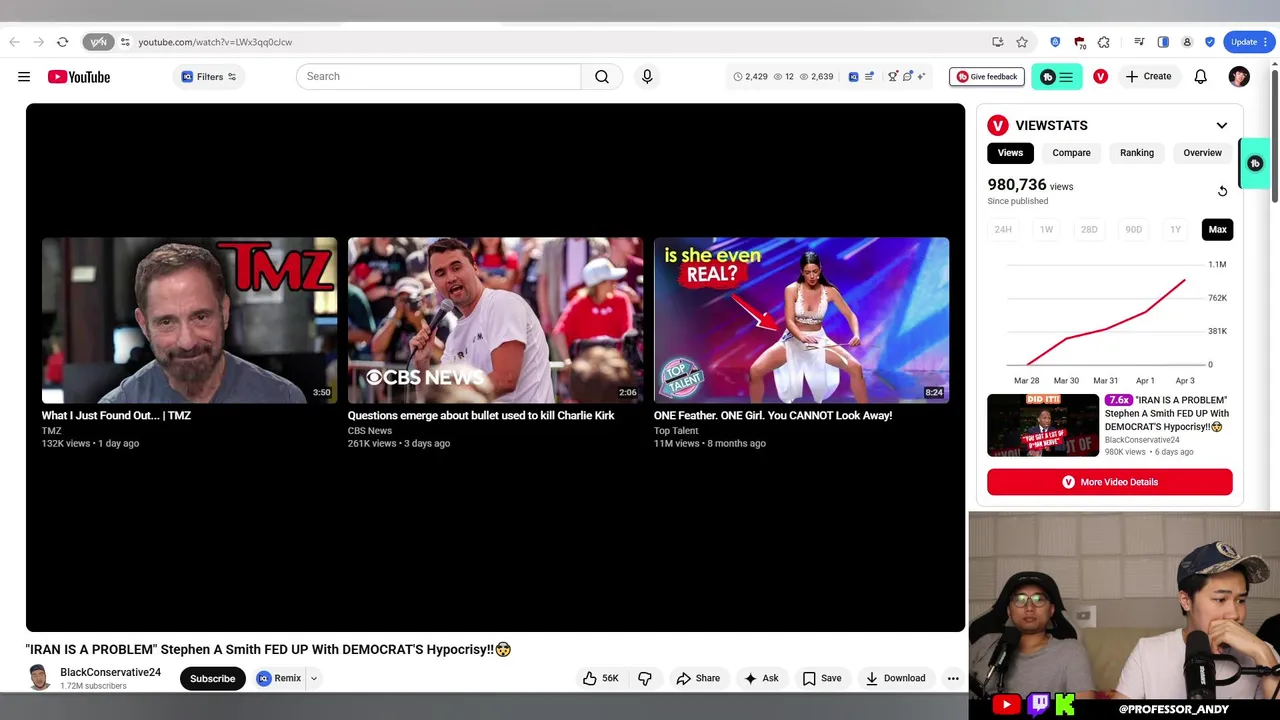
Task: Open the Top Talent channel link
Action: (x=676, y=431)
